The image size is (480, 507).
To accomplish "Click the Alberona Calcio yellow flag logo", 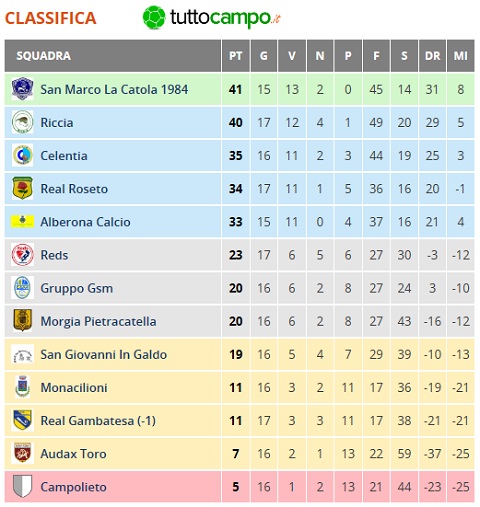I will click(22, 221).
